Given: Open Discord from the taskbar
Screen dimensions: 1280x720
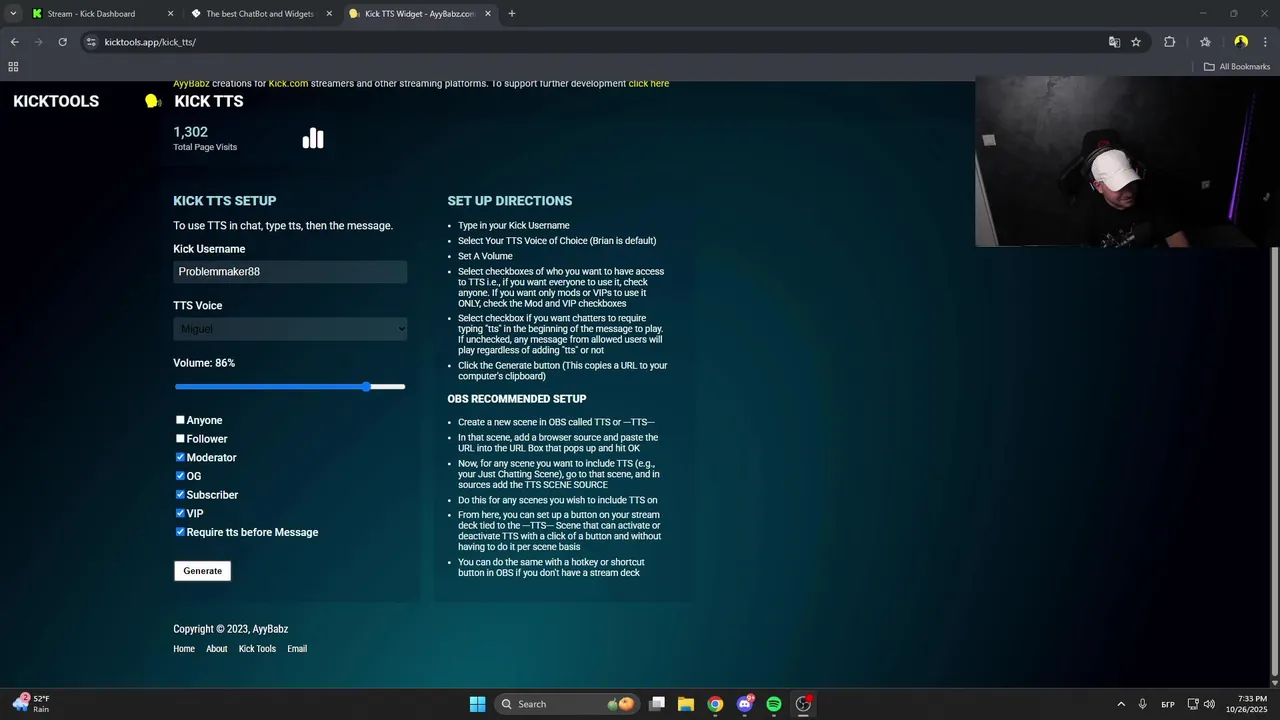Looking at the screenshot, I should 744,704.
